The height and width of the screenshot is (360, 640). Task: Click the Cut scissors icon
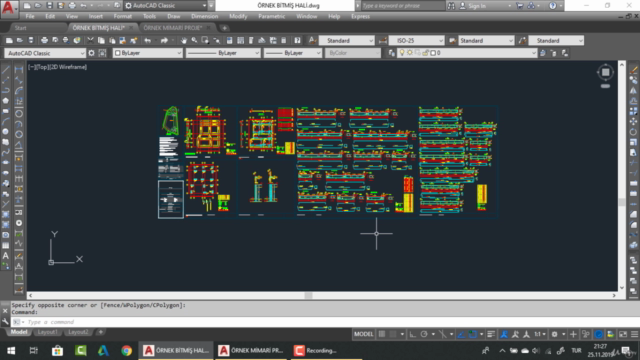point(90,40)
